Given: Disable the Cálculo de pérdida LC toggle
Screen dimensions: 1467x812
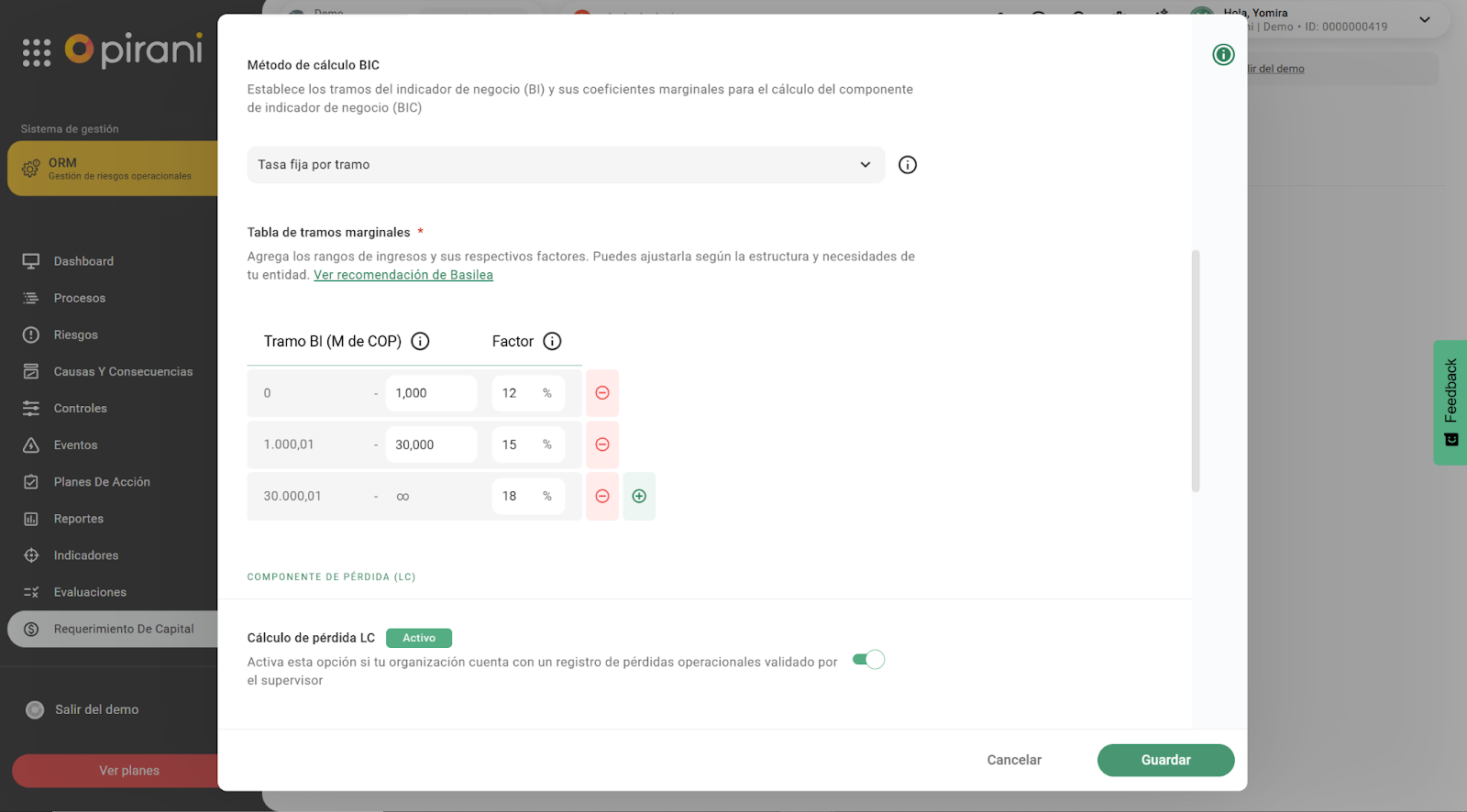Looking at the screenshot, I should pyautogui.click(x=867, y=660).
